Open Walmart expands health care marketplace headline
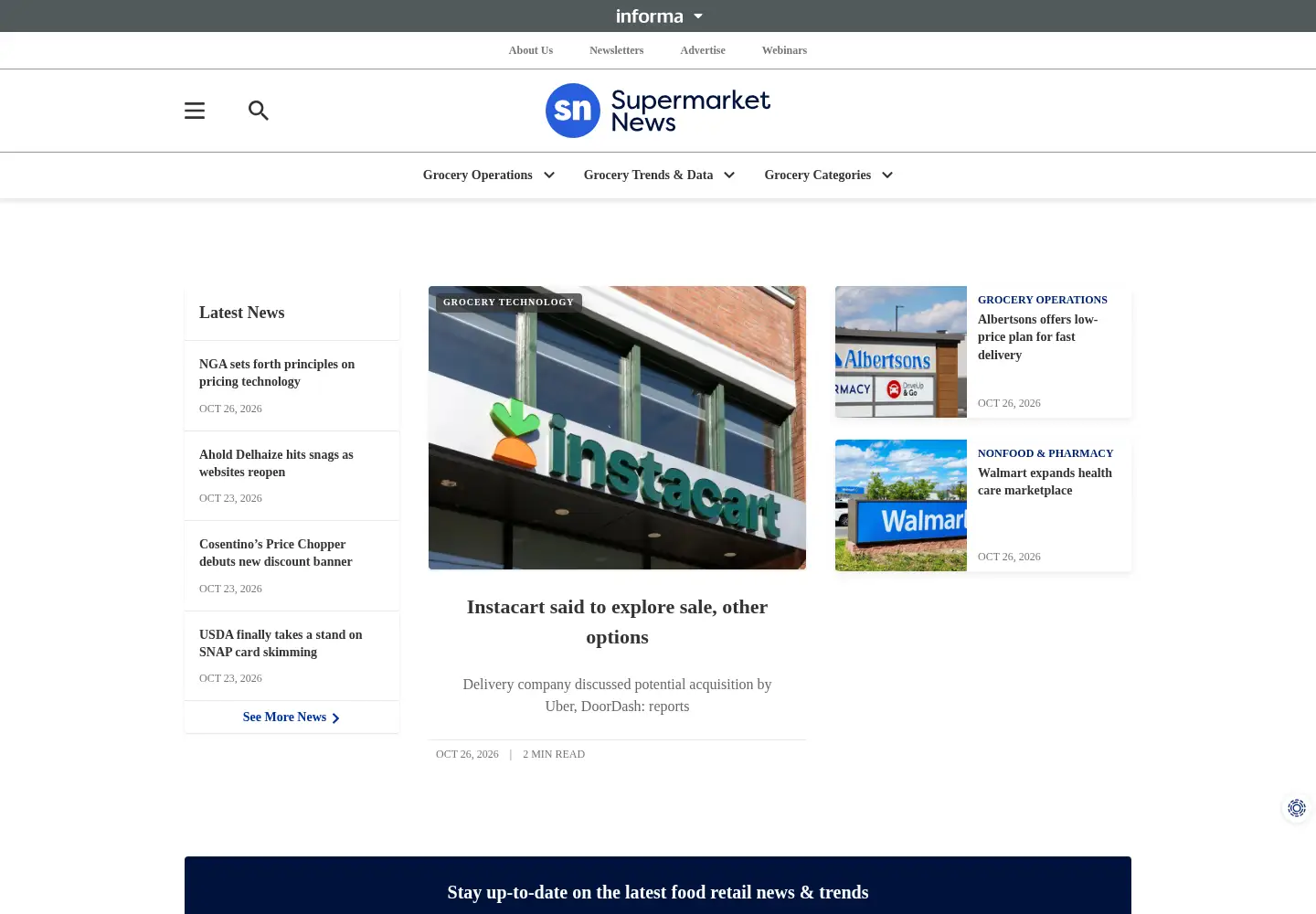The image size is (1316, 914). click(x=1045, y=482)
